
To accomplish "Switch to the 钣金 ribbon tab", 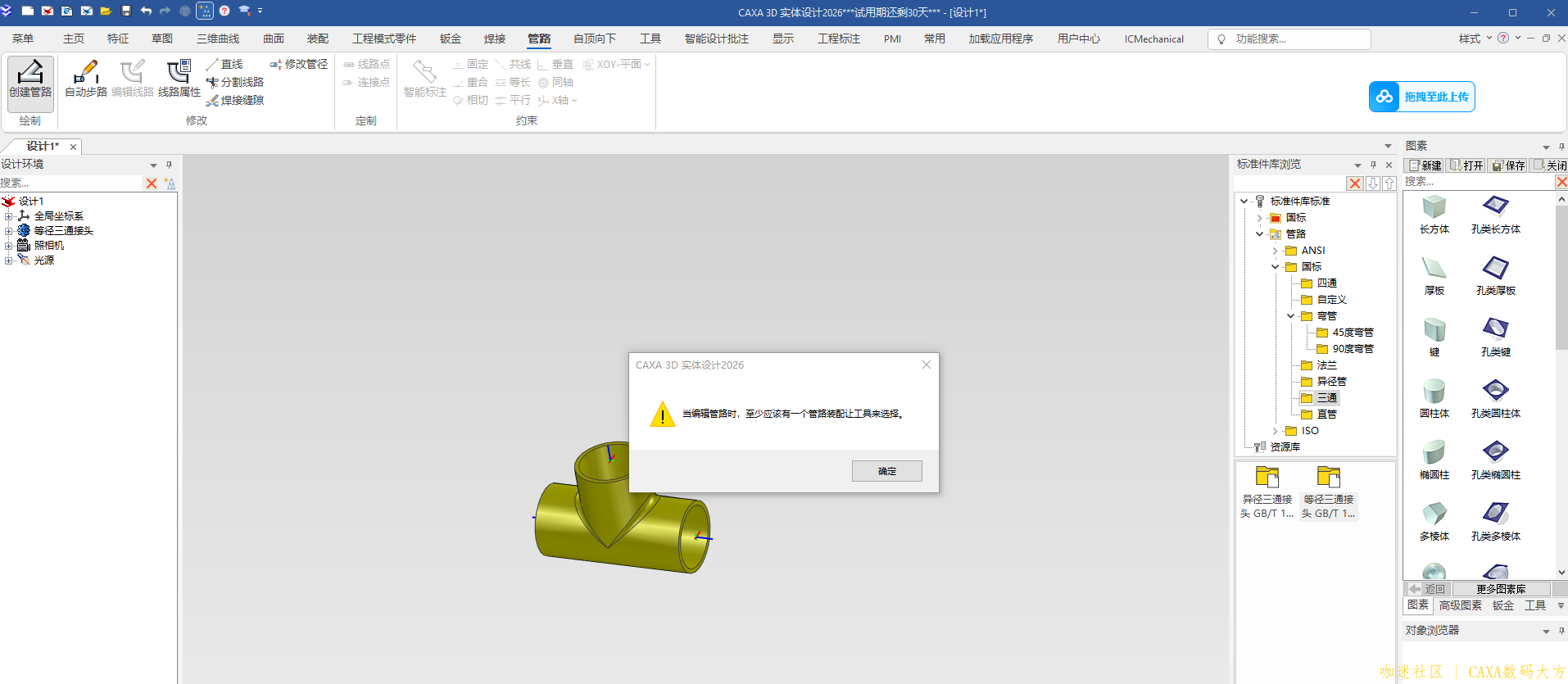I will click(451, 39).
